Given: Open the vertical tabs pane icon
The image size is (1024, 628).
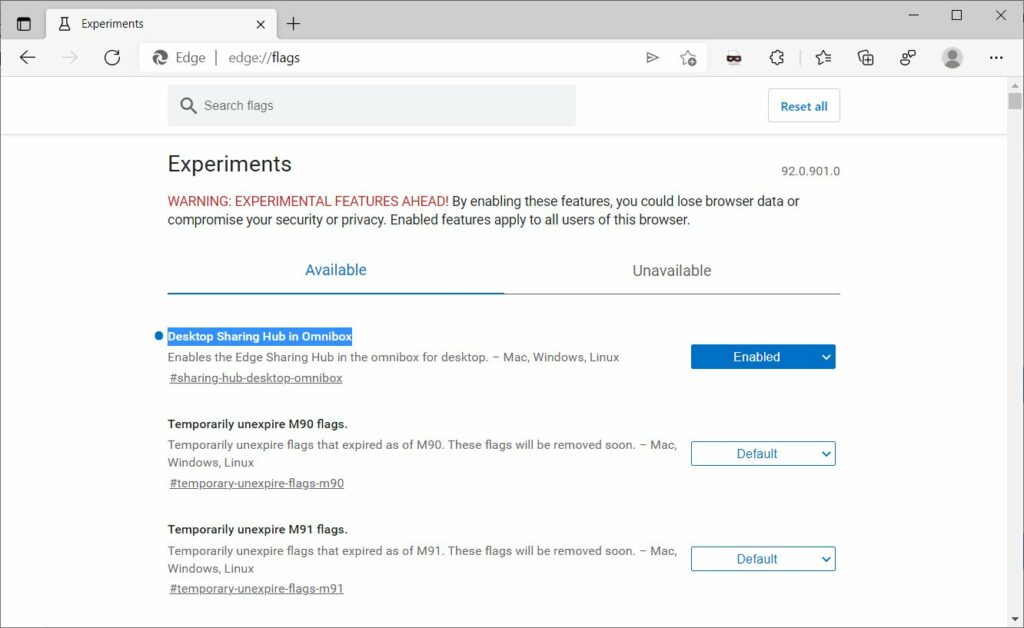Looking at the screenshot, I should (x=24, y=24).
